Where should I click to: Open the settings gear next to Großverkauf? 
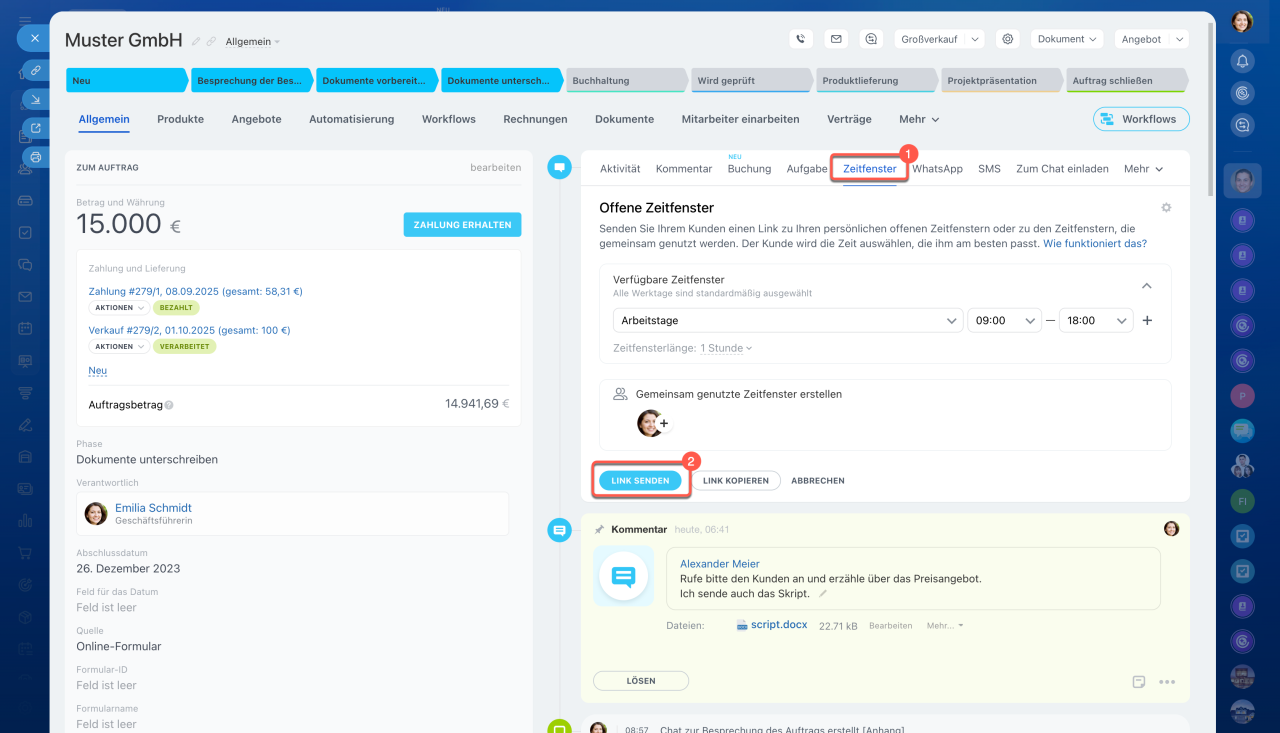point(1008,39)
